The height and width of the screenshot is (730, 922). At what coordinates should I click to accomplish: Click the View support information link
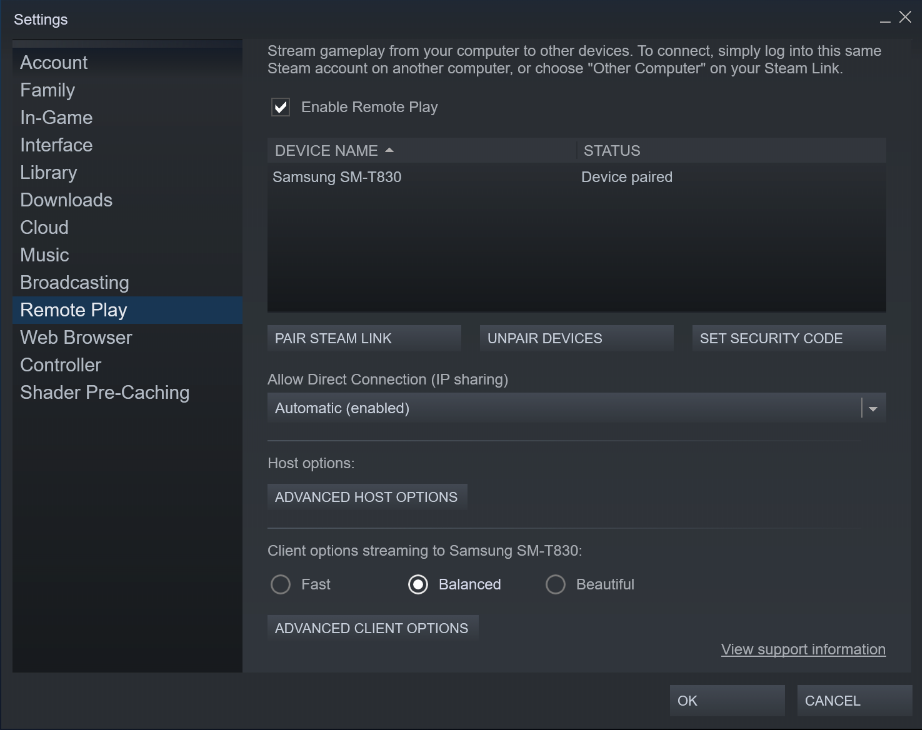803,649
